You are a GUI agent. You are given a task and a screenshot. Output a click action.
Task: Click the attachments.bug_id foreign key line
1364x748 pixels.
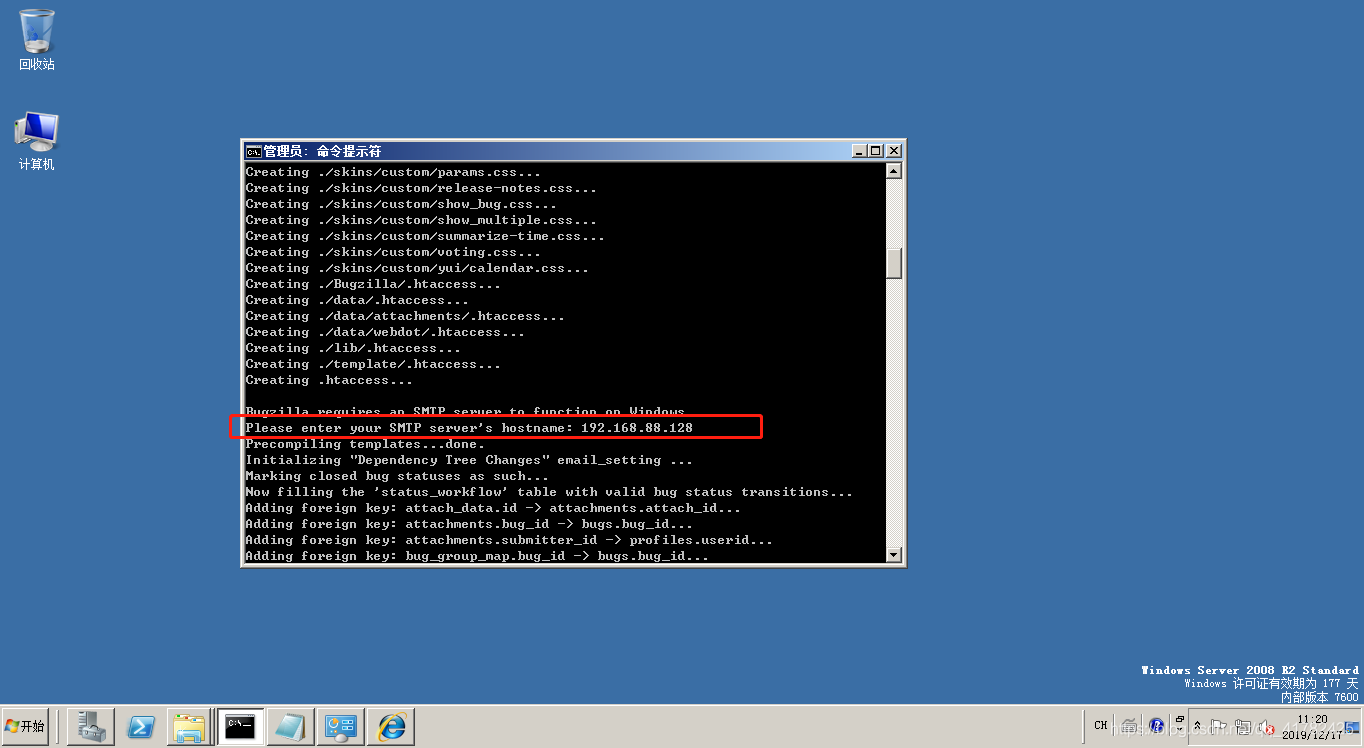tap(469, 524)
